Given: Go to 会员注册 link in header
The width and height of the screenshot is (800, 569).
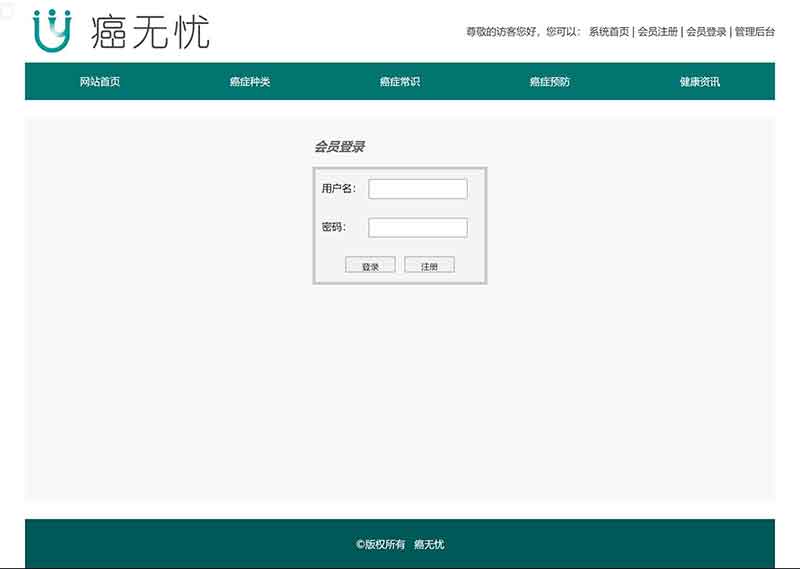Looking at the screenshot, I should 658,32.
